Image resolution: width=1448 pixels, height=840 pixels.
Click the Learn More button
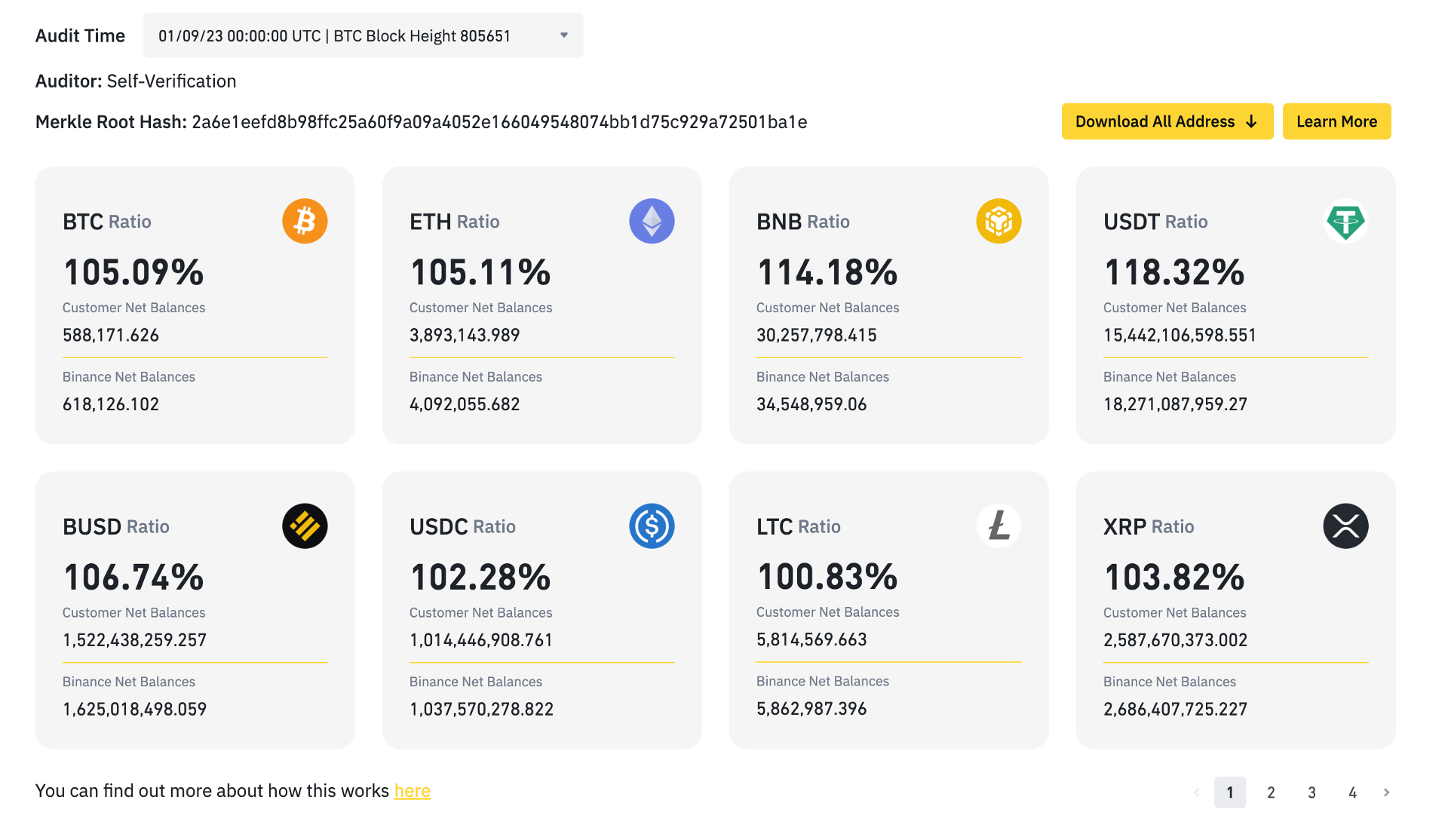pos(1336,121)
